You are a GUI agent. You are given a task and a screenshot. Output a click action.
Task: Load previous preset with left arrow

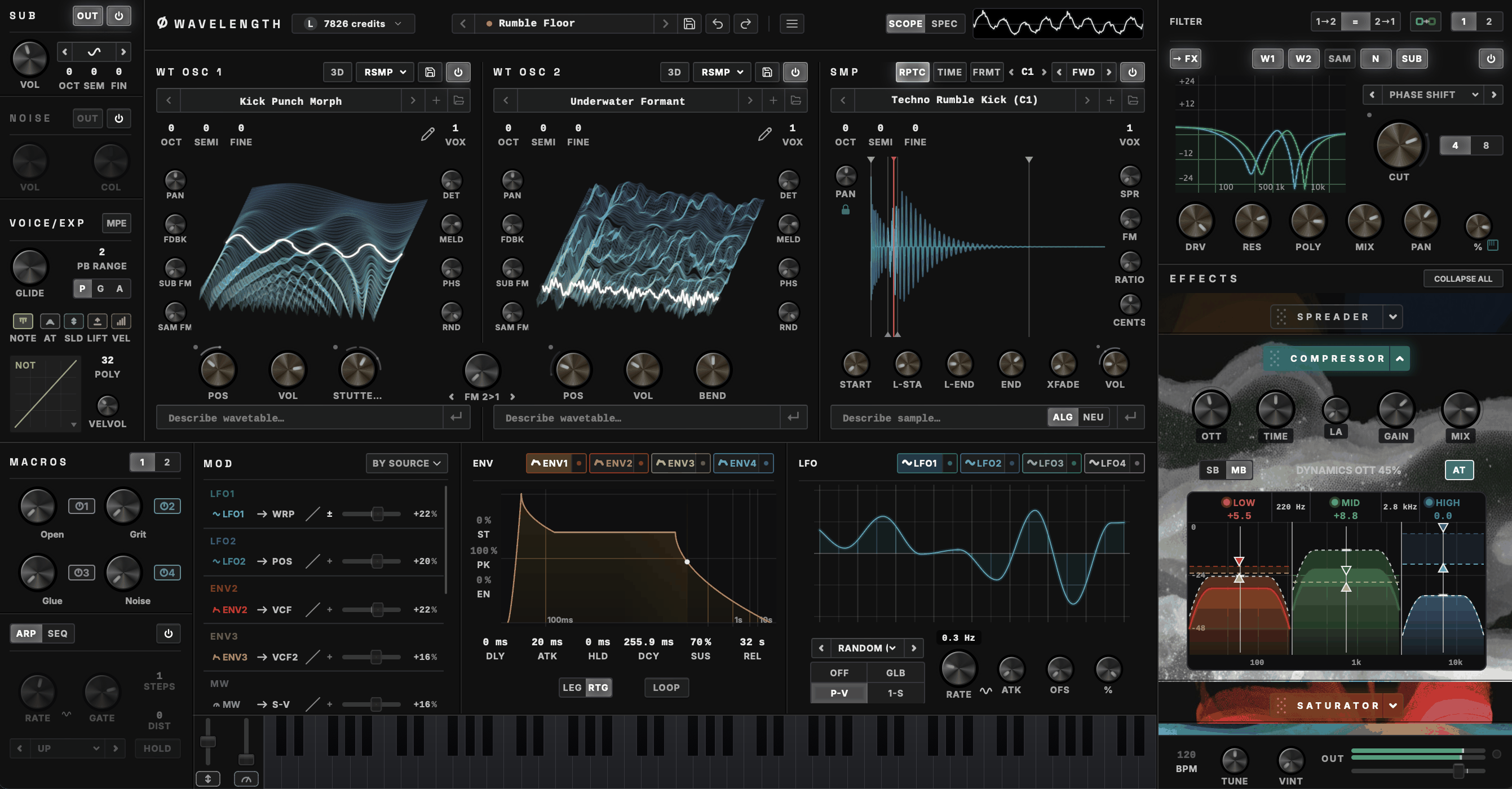(463, 24)
